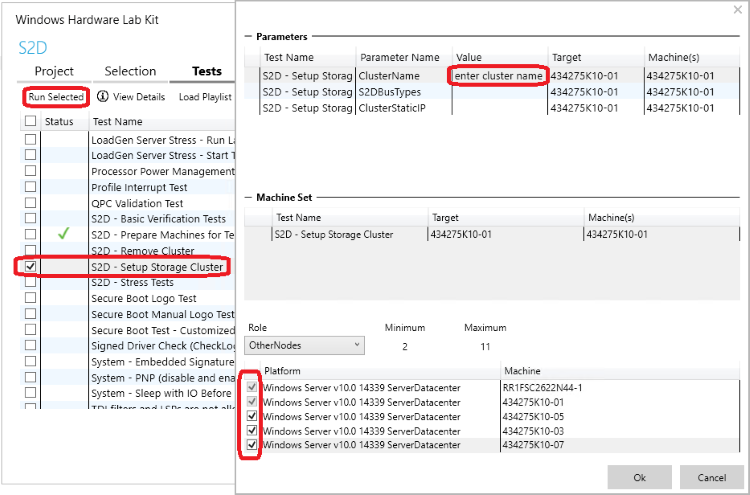
Task: Click the Value column header
Action: pyautogui.click(x=469, y=57)
